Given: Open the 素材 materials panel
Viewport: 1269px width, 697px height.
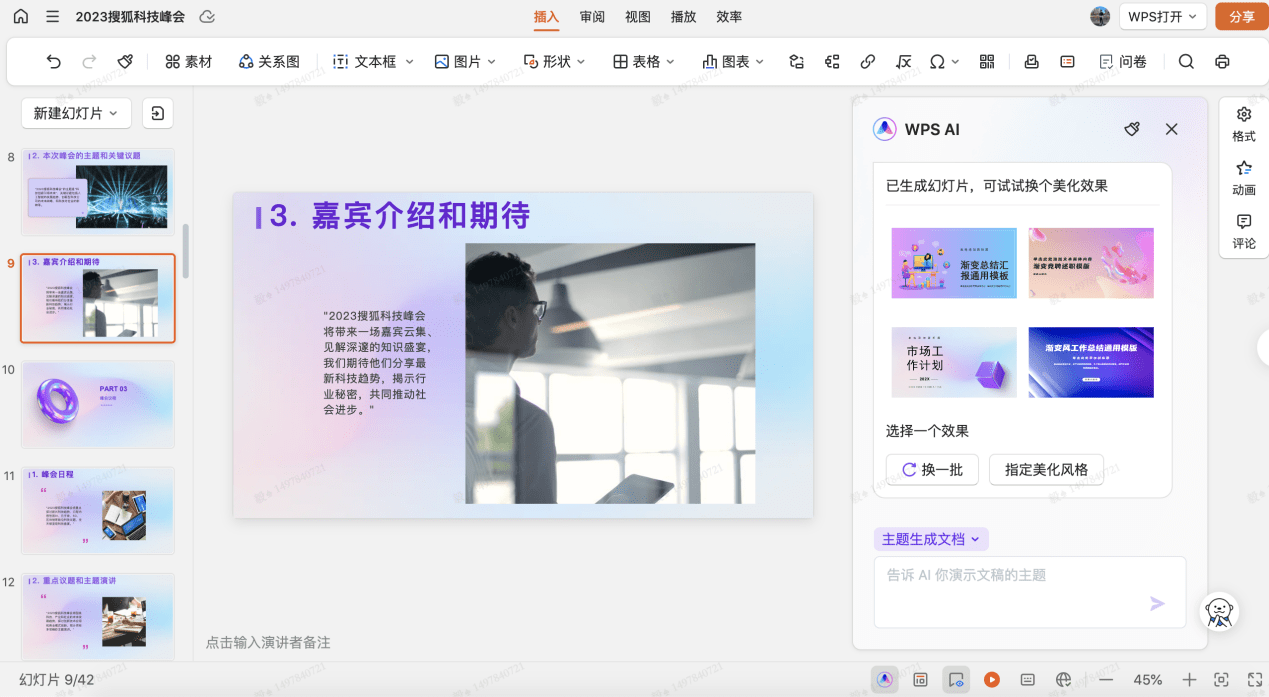Looking at the screenshot, I should 189,61.
